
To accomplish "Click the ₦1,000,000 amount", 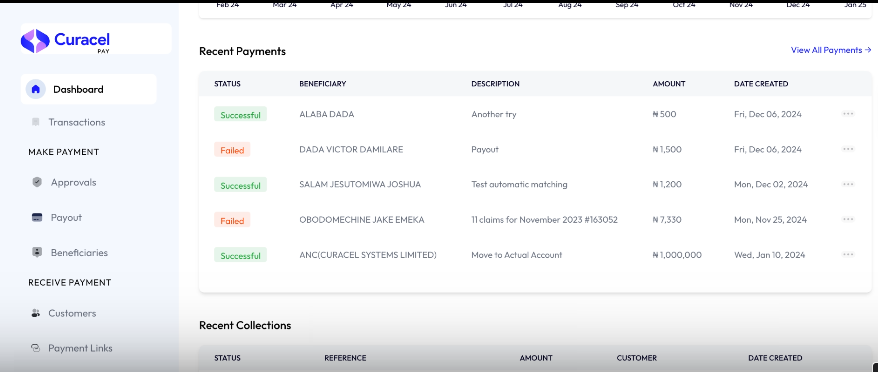I will coord(677,255).
